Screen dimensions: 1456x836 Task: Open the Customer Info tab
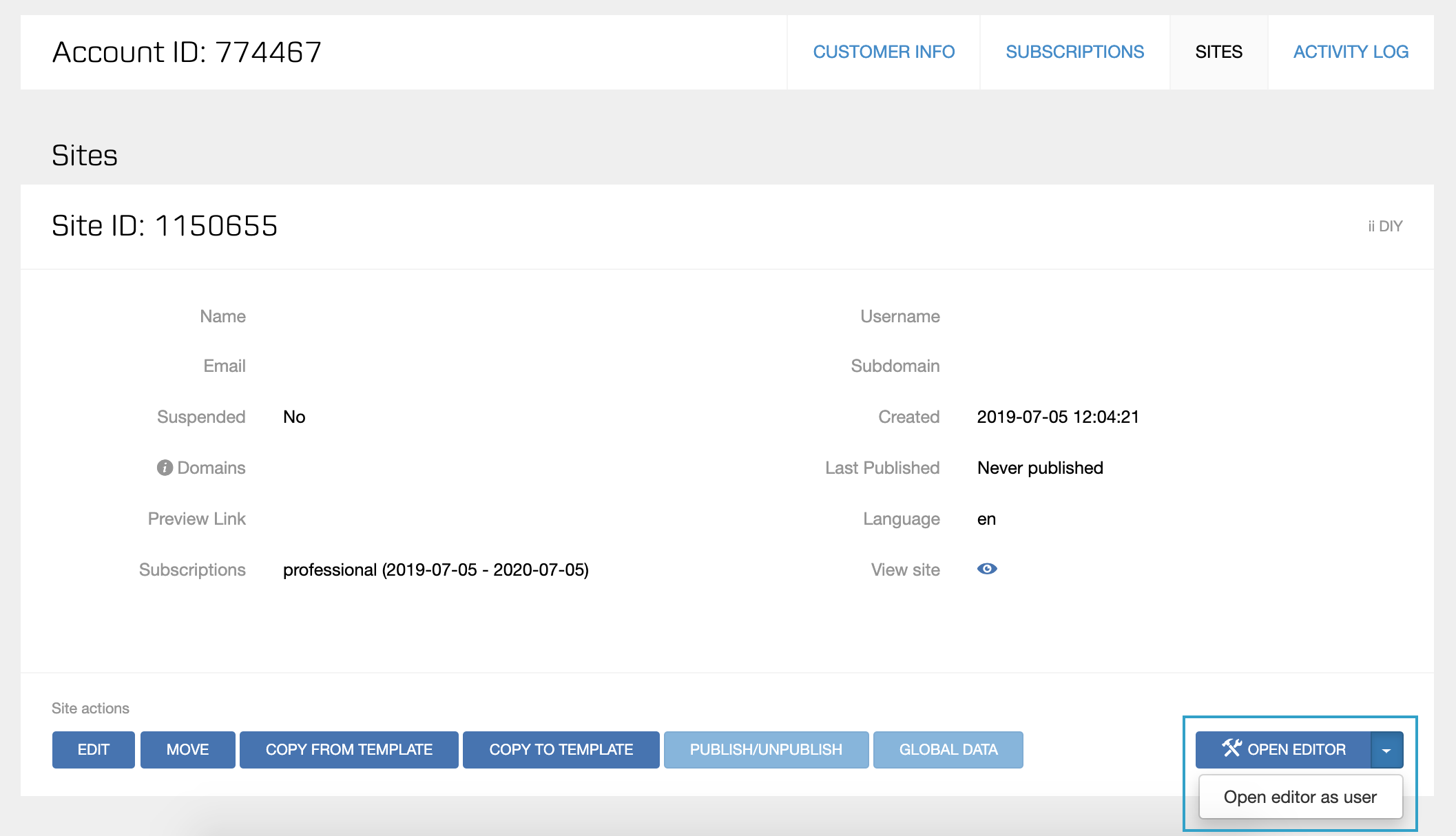click(884, 52)
